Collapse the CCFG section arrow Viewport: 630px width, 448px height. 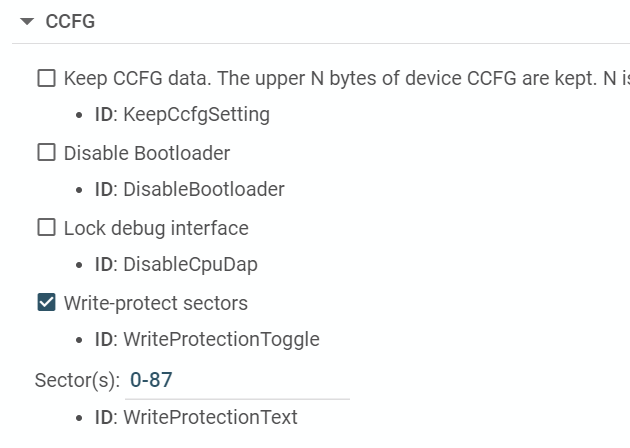tap(27, 21)
